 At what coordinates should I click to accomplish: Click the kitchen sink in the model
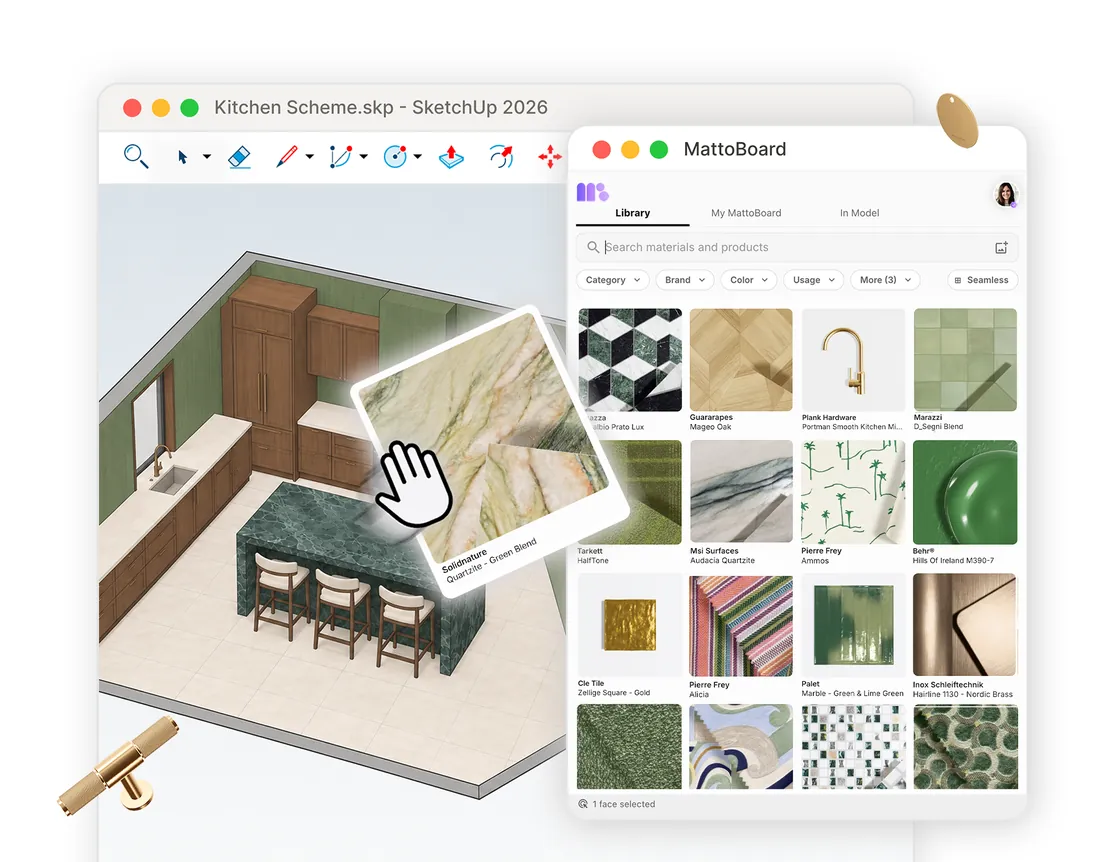(x=172, y=480)
